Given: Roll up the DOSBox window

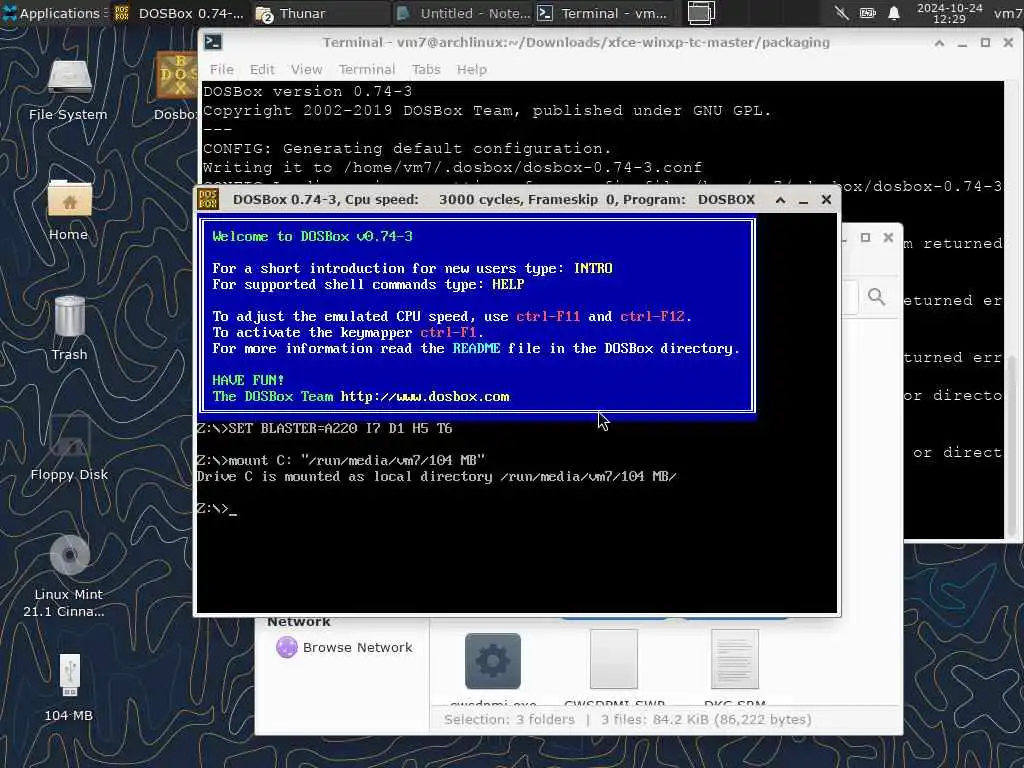Looking at the screenshot, I should 780,200.
